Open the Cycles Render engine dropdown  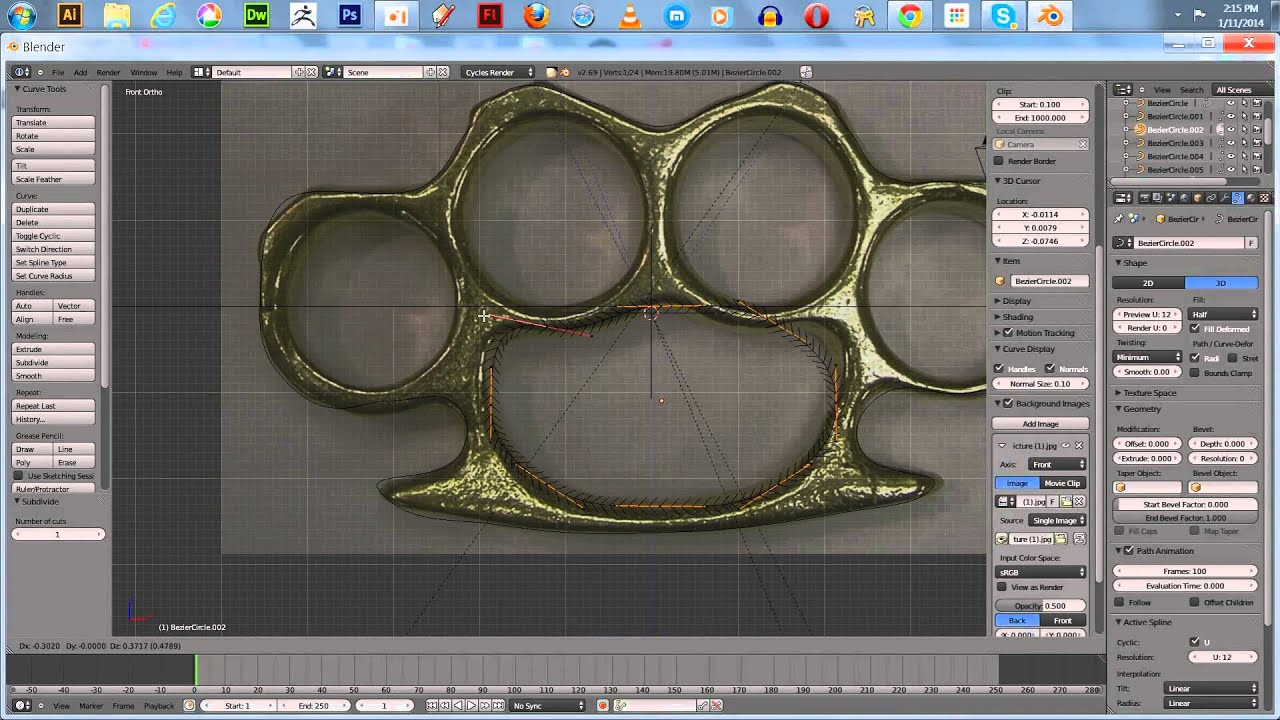[498, 72]
